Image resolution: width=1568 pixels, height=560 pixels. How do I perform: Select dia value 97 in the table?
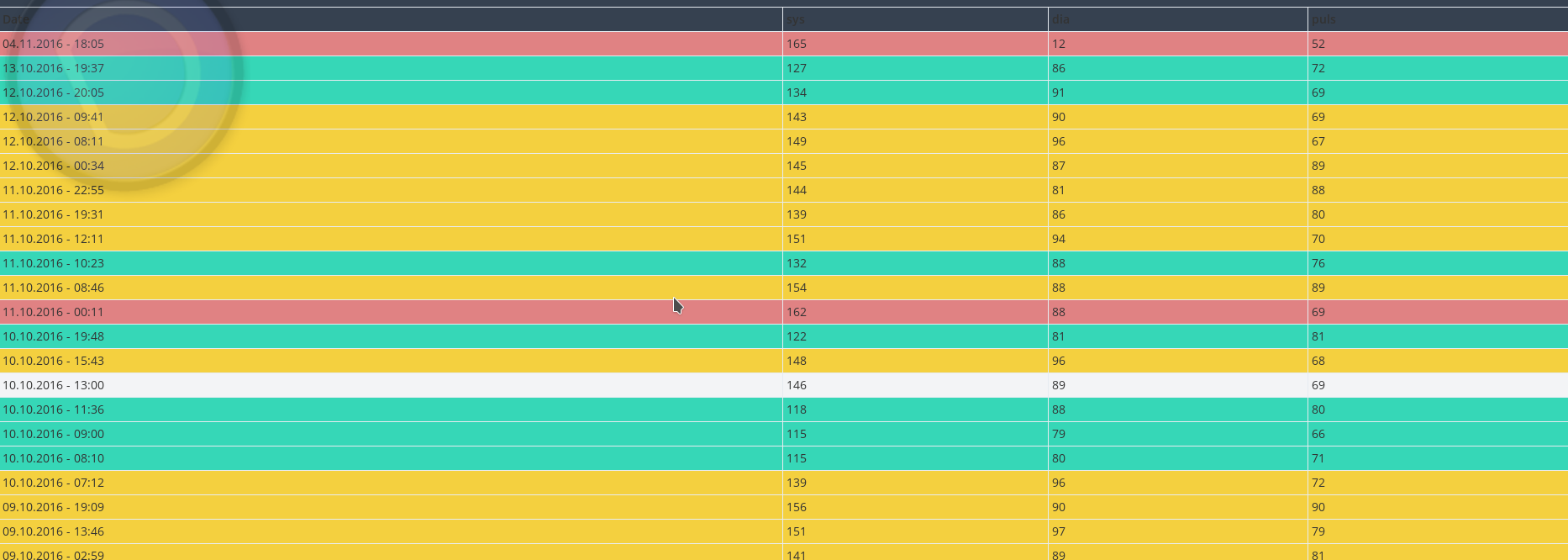point(1178,531)
